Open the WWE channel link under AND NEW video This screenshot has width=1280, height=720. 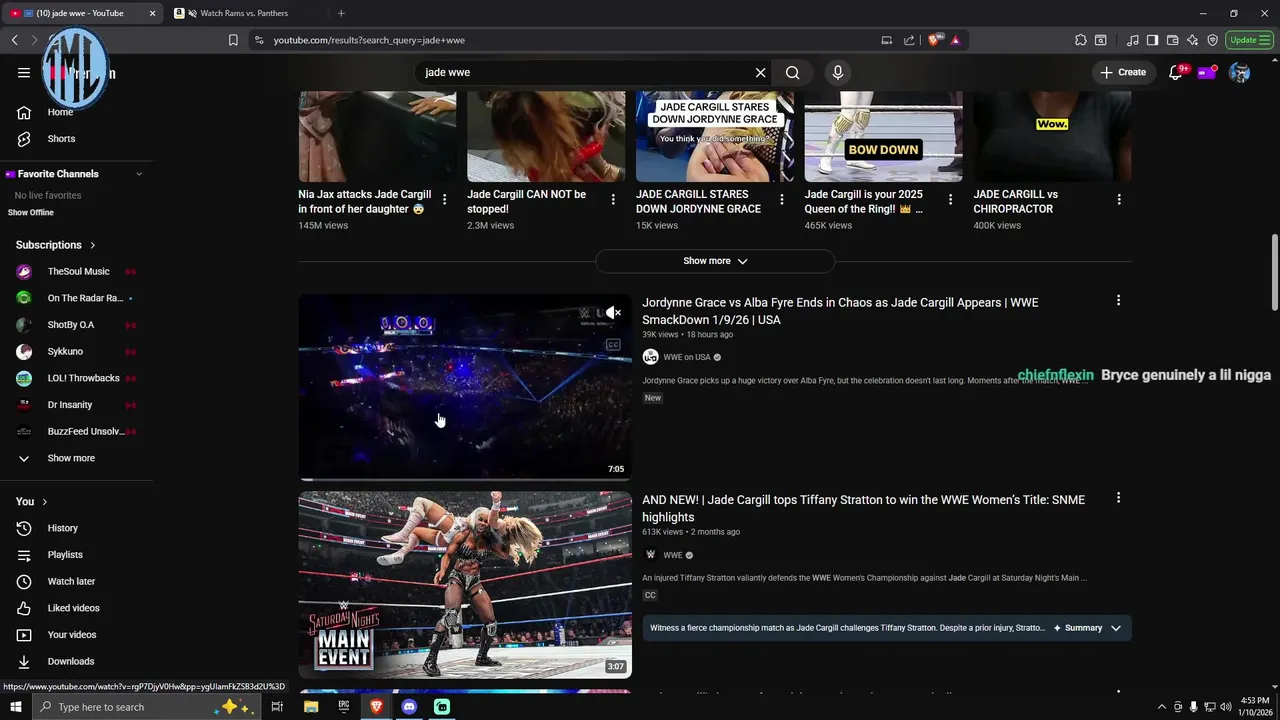[x=672, y=555]
